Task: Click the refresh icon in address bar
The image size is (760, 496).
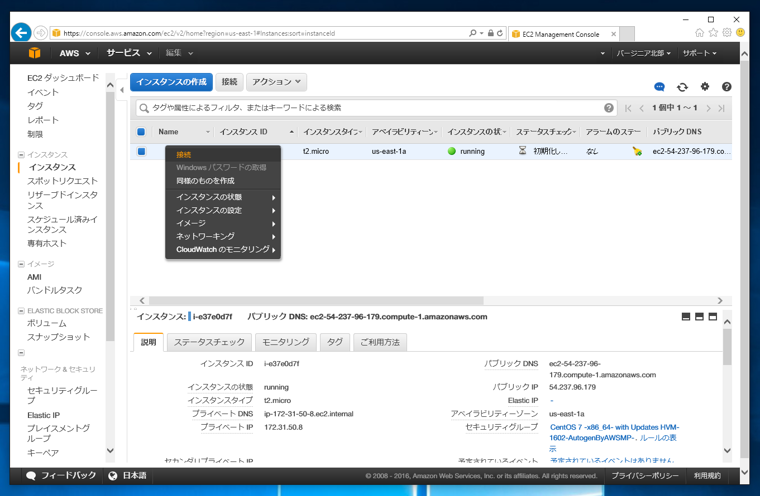Action: 500,33
